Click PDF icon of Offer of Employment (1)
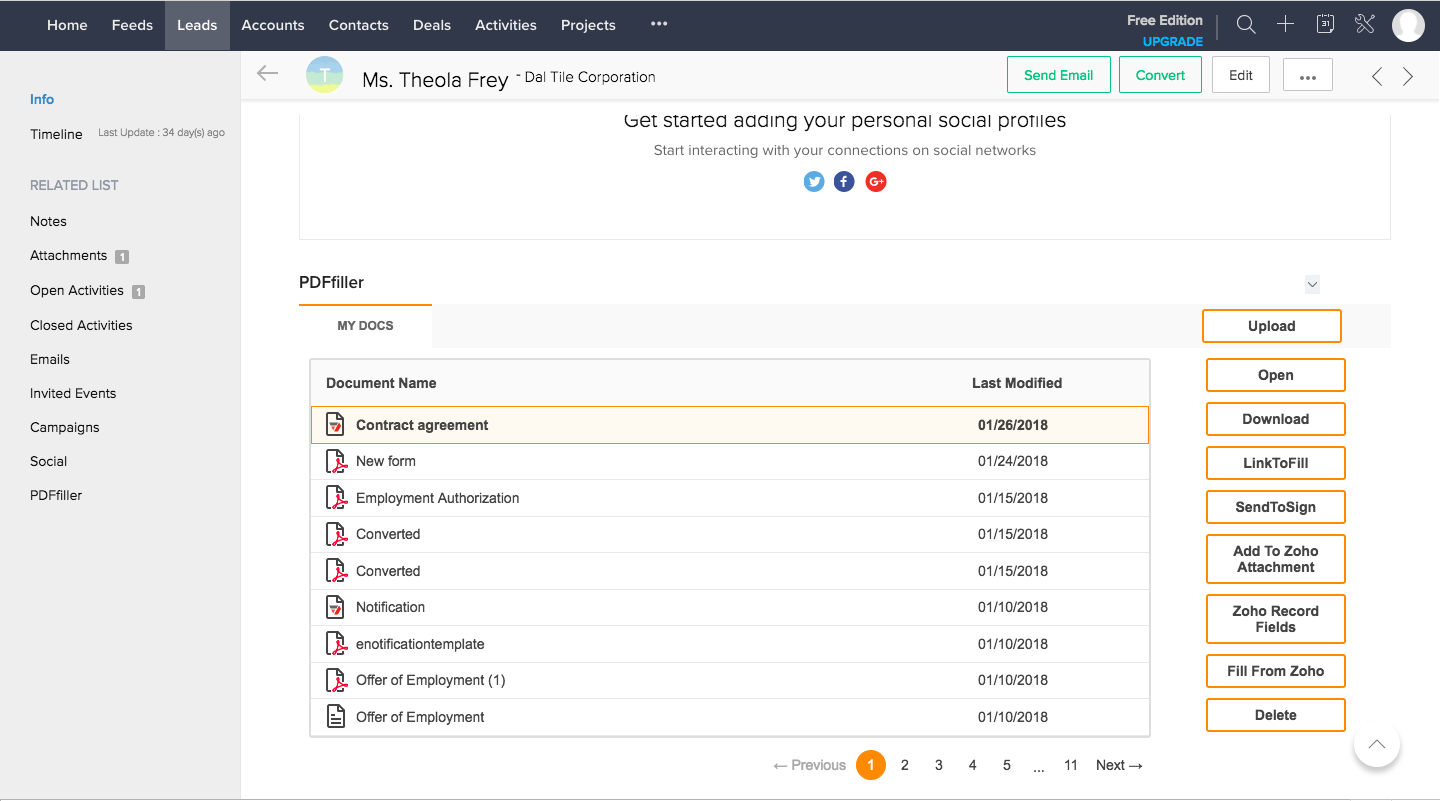 [336, 680]
